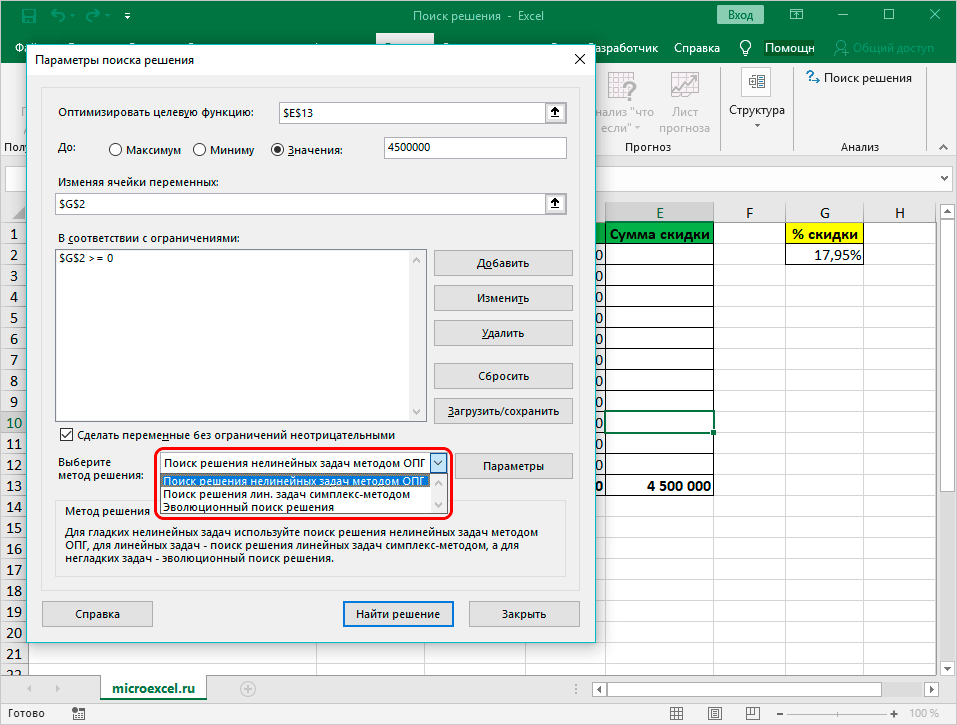The width and height of the screenshot is (957, 725).
Task: Select the Минимум radio button
Action: 200,150
